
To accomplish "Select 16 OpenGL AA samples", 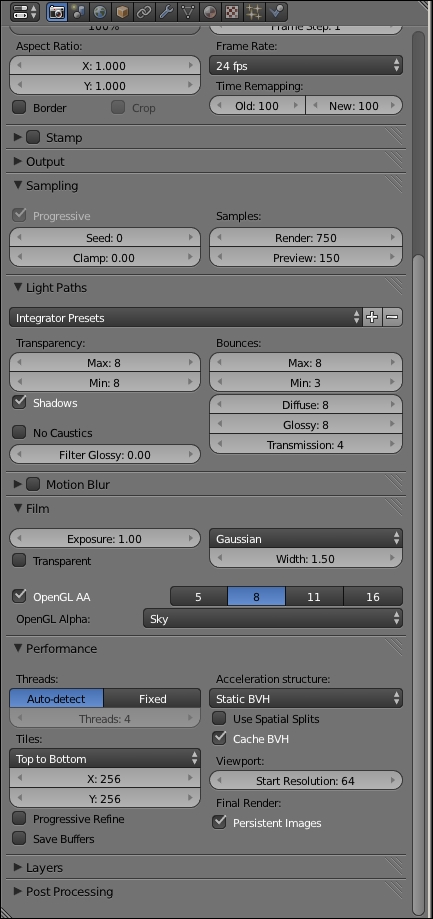I will (x=373, y=597).
